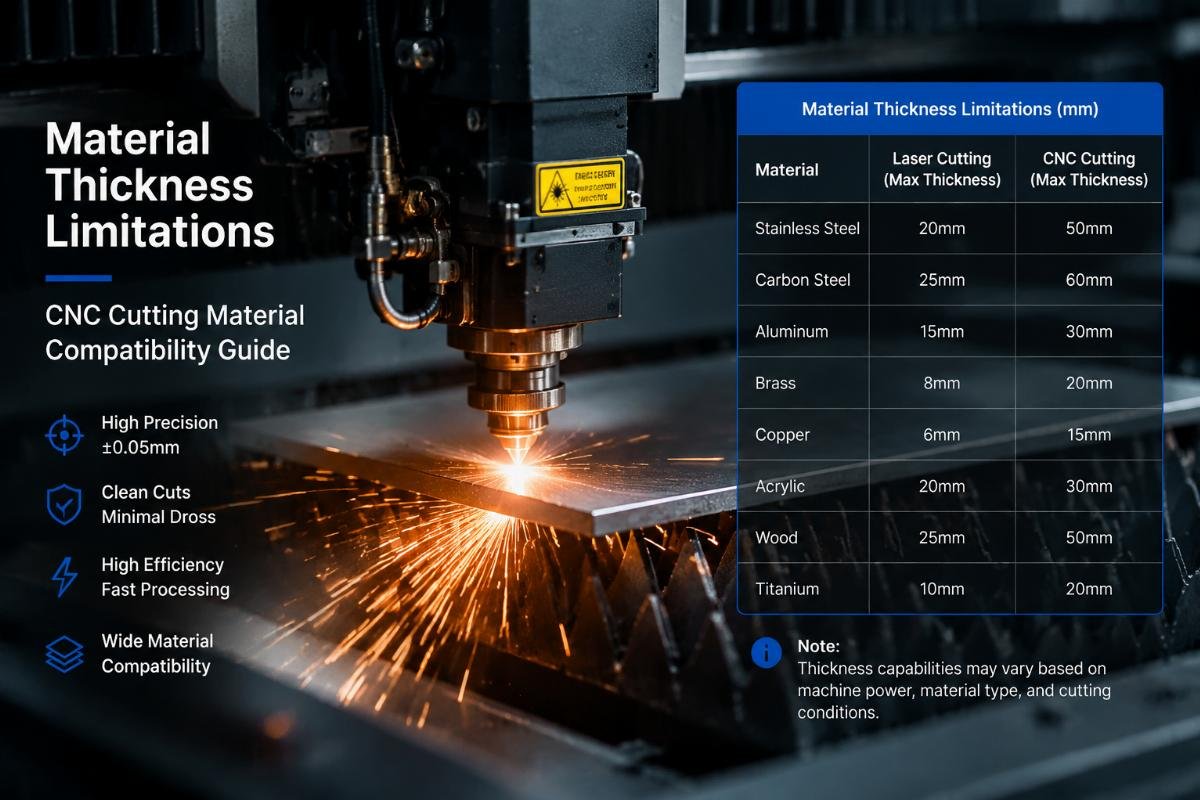Click the 'CNC Cutting Material Compatibility Guide' subtitle
This screenshot has height=800, width=1200.
[x=175, y=333]
